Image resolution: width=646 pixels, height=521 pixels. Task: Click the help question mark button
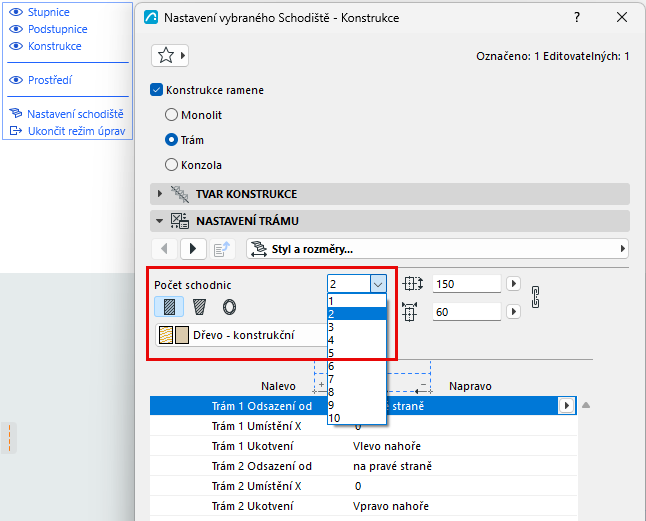tap(577, 17)
